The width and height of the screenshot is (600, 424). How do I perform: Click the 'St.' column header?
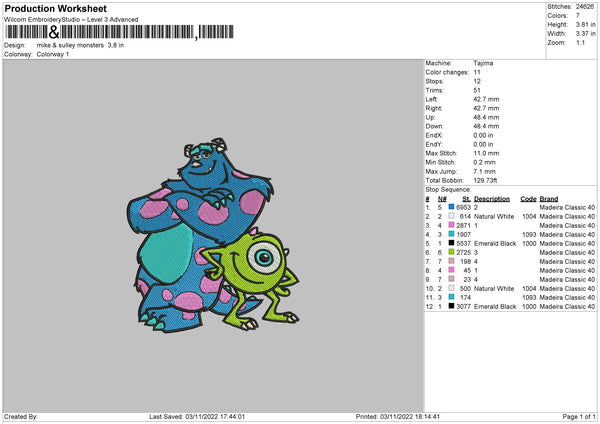point(466,199)
